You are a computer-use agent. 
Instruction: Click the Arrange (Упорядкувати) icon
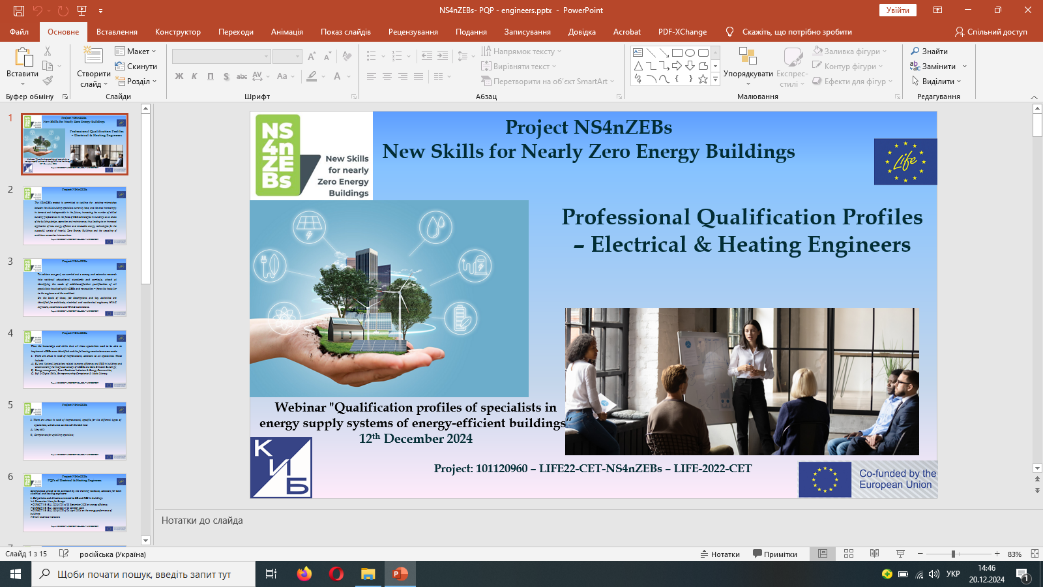tap(747, 56)
